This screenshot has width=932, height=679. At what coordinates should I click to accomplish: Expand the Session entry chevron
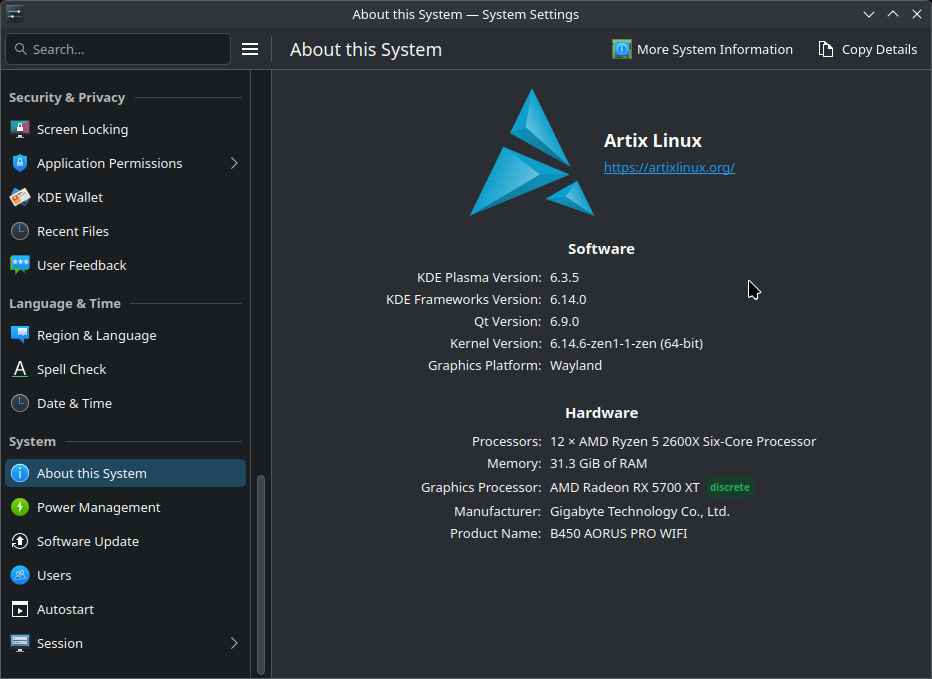tap(234, 643)
